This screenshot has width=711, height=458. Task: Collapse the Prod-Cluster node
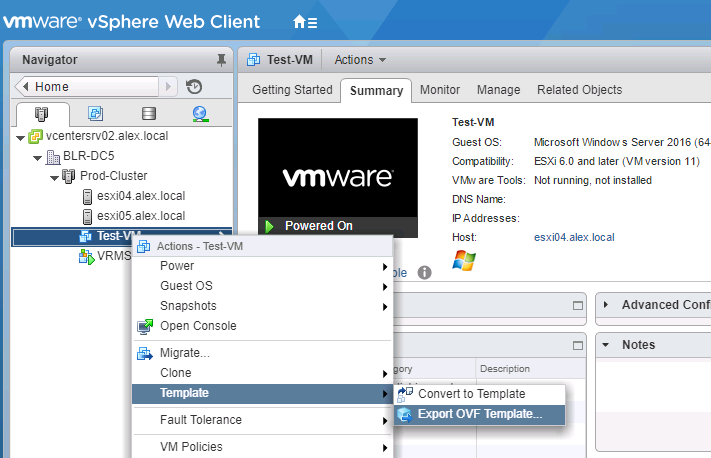coord(54,178)
